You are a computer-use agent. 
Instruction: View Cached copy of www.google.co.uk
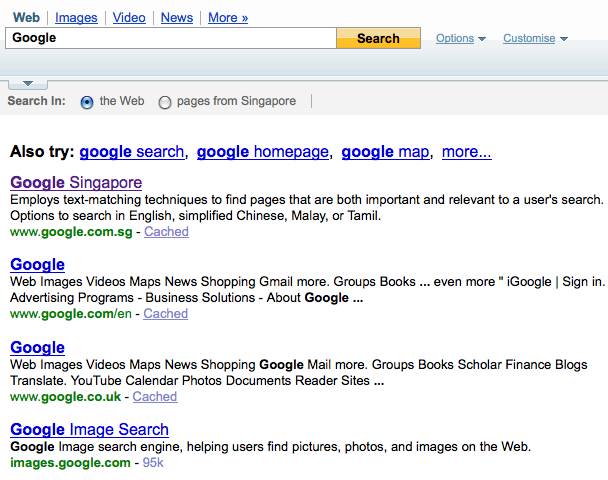coord(155,396)
